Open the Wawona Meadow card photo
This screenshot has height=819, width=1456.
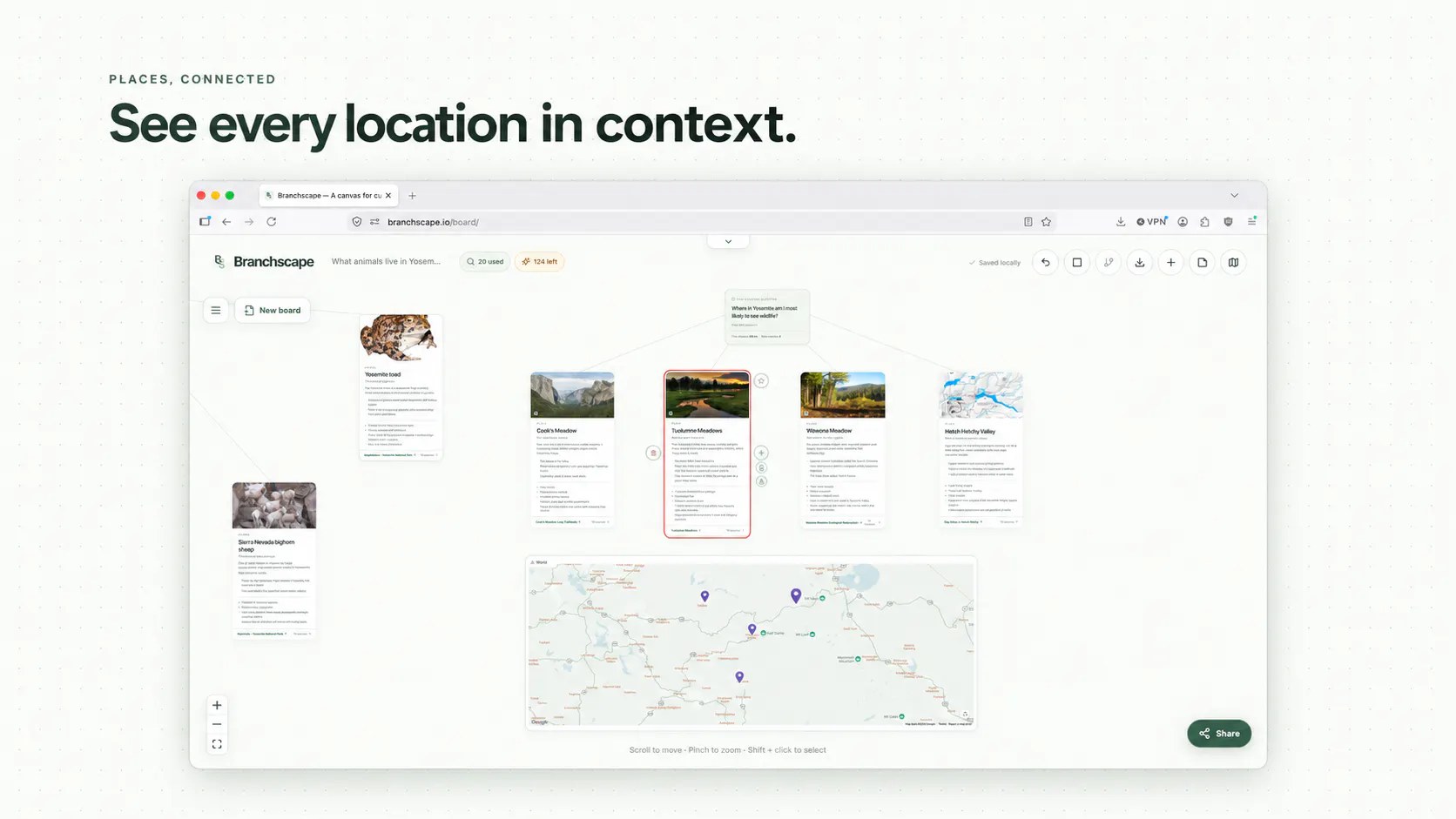click(842, 395)
